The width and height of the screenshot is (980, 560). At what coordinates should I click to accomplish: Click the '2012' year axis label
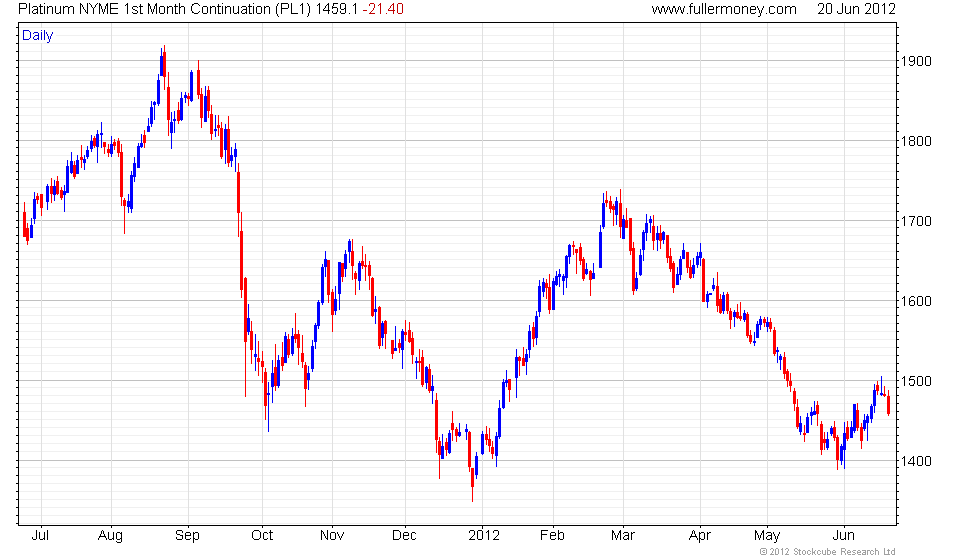pos(484,536)
